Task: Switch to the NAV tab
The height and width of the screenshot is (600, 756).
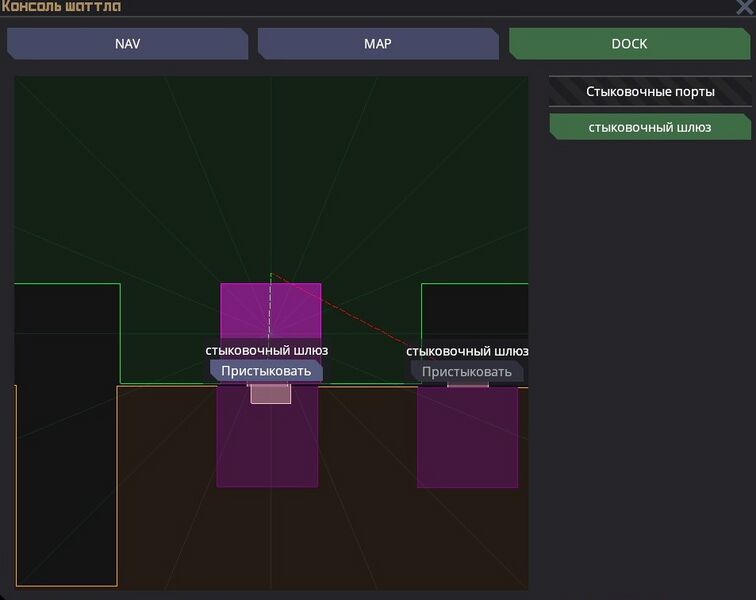Action: (x=127, y=44)
